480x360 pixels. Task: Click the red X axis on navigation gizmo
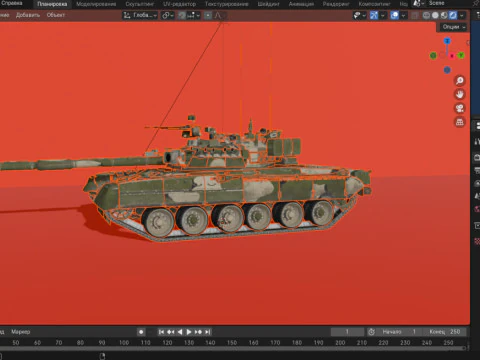coord(452,56)
